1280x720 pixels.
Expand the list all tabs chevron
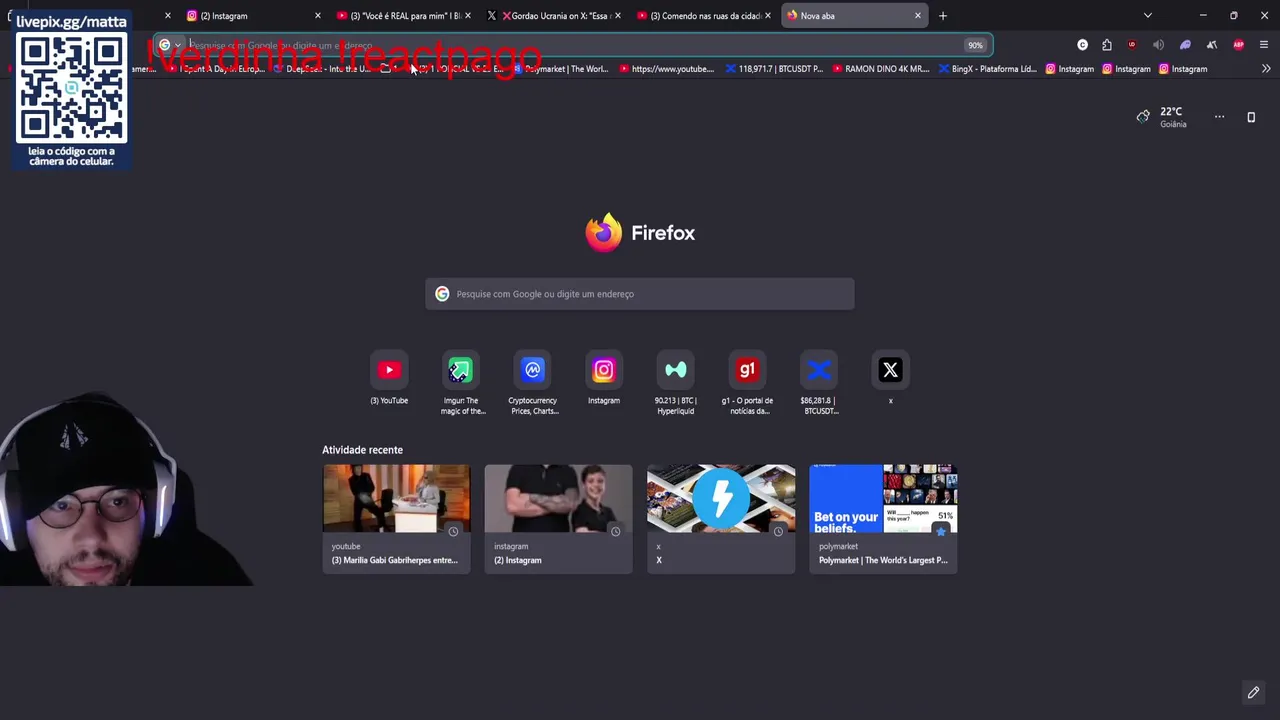(1147, 16)
